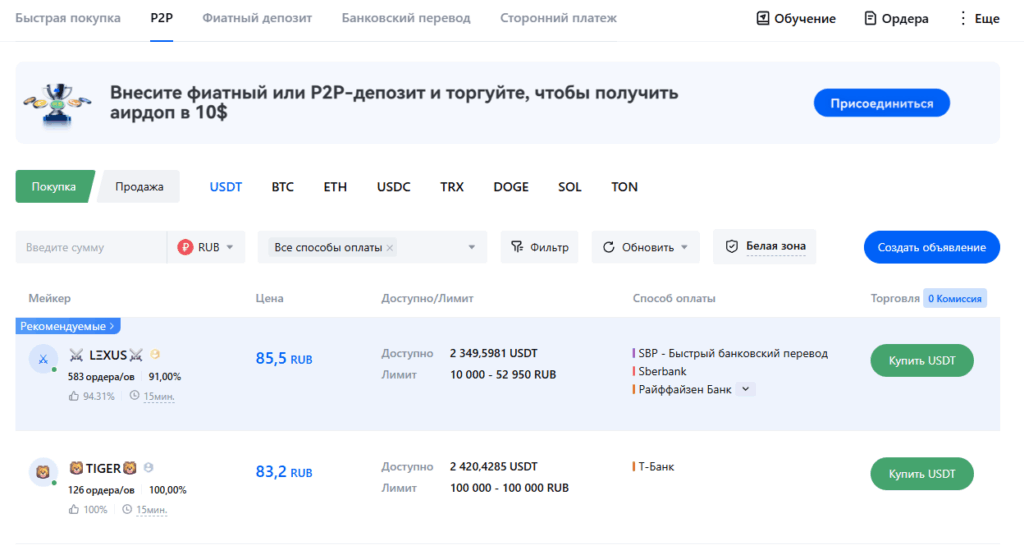The height and width of the screenshot is (546, 1024).
Task: Click Создать объявление button
Action: click(931, 248)
